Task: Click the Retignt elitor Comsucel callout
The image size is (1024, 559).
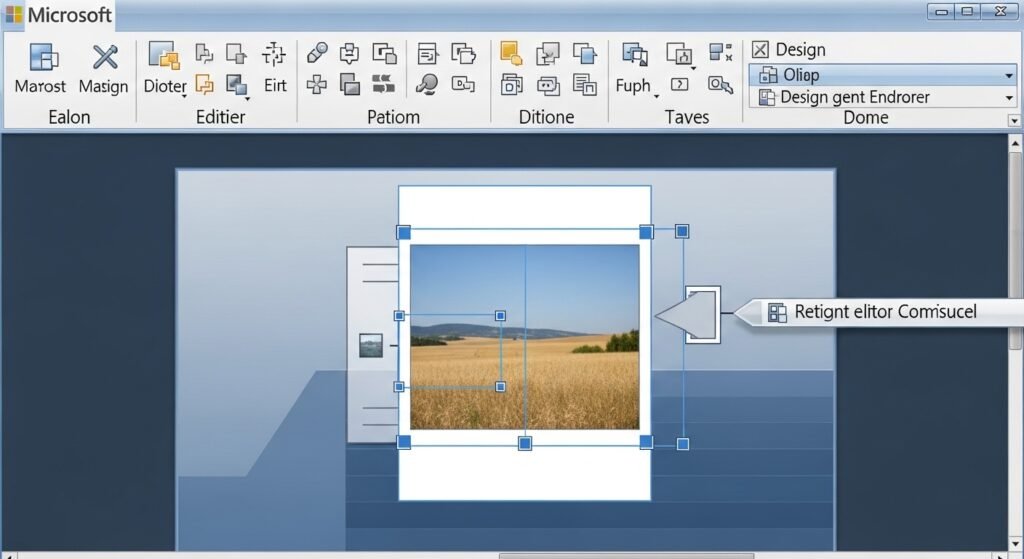Action: click(x=880, y=312)
